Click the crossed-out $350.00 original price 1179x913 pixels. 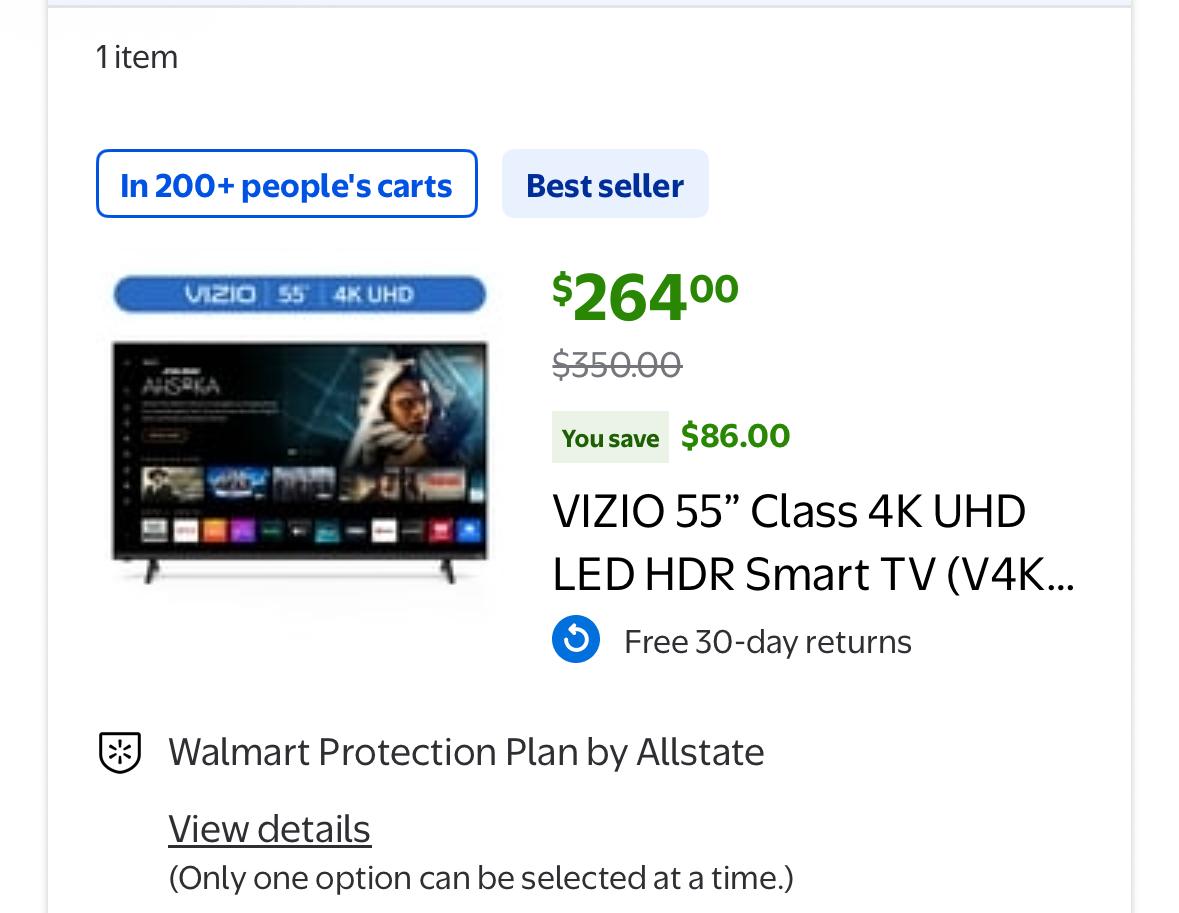pyautogui.click(x=616, y=365)
